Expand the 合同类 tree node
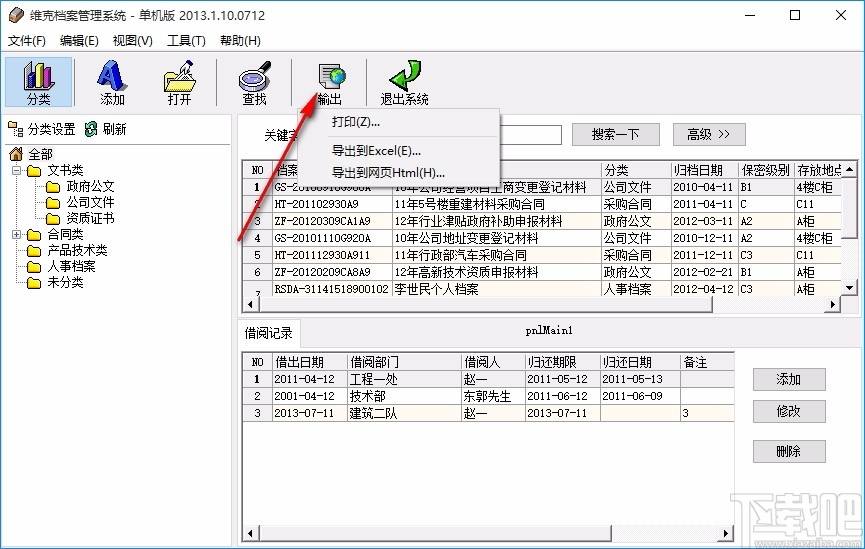Viewport: 865px width, 549px height. pyautogui.click(x=17, y=234)
